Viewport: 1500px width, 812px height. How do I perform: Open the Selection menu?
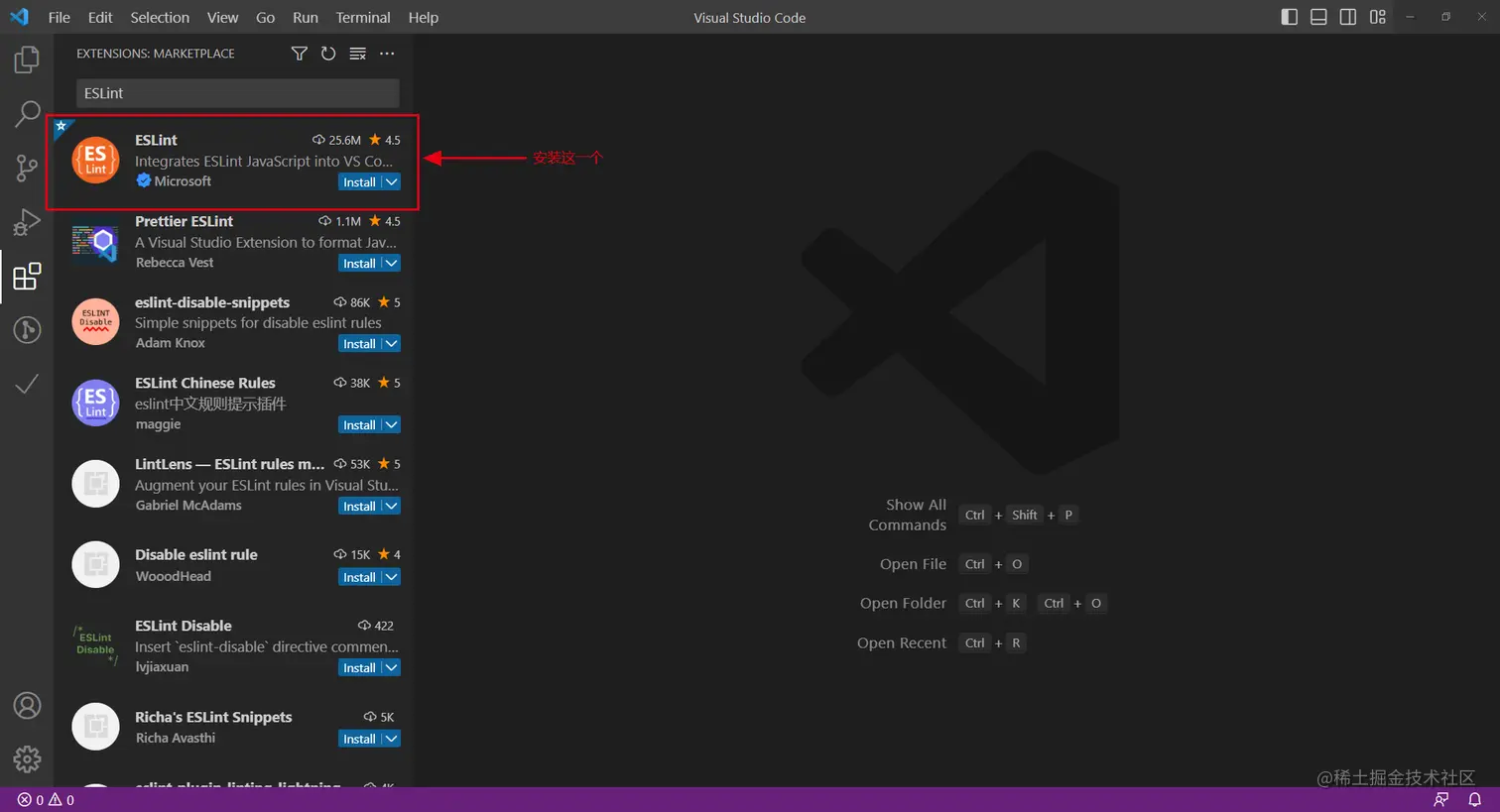click(x=160, y=17)
